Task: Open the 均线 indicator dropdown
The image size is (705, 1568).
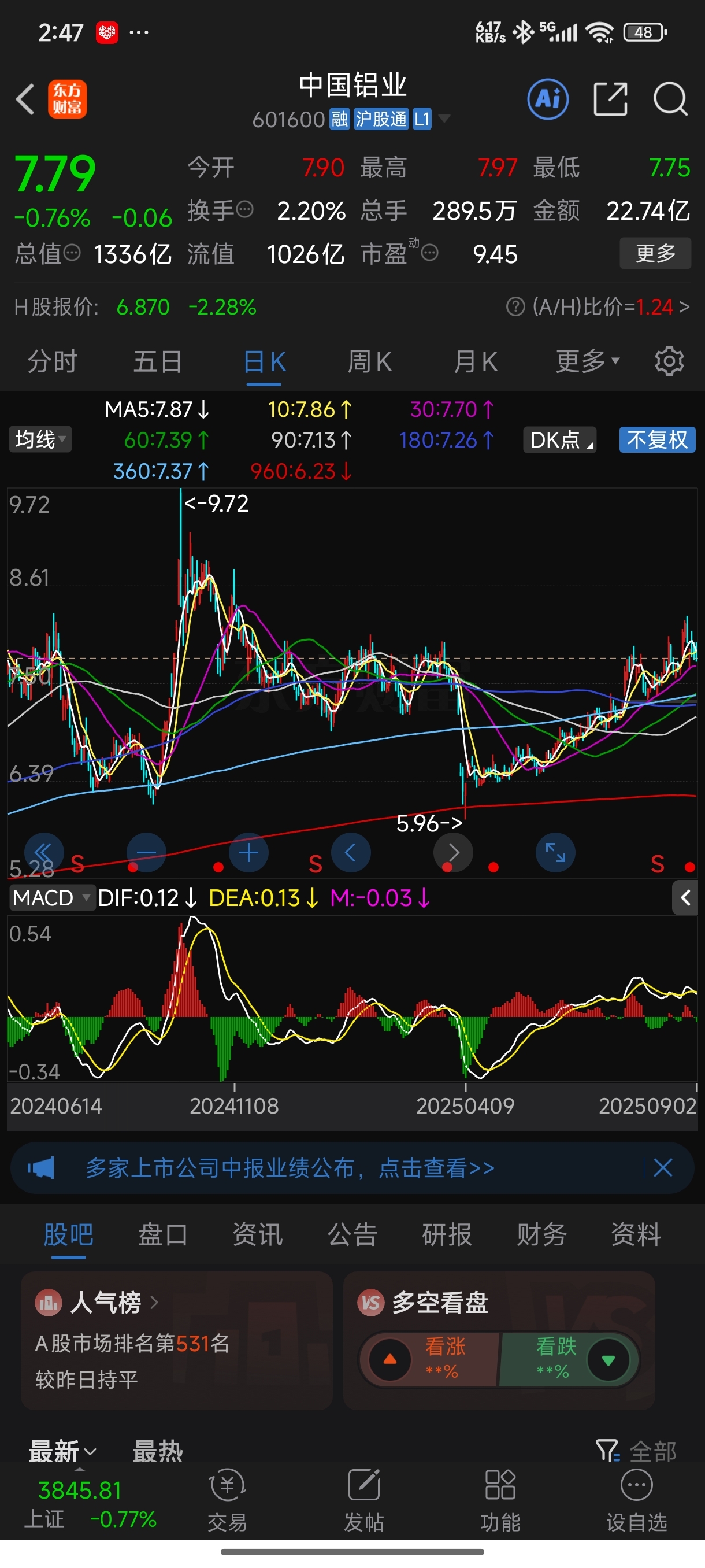Action: [x=40, y=439]
